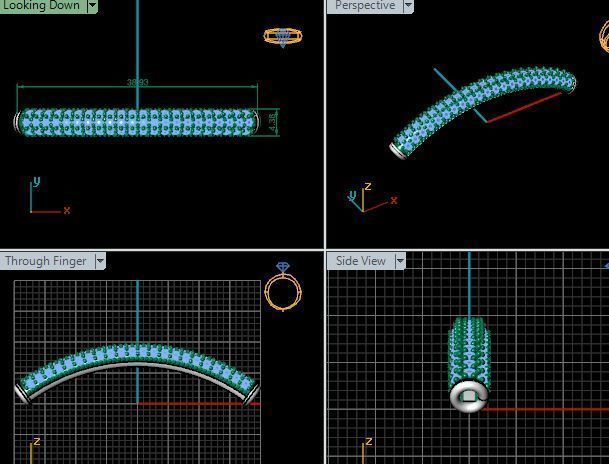Select the curved band model in Perspective view
The width and height of the screenshot is (609, 464).
(x=483, y=112)
